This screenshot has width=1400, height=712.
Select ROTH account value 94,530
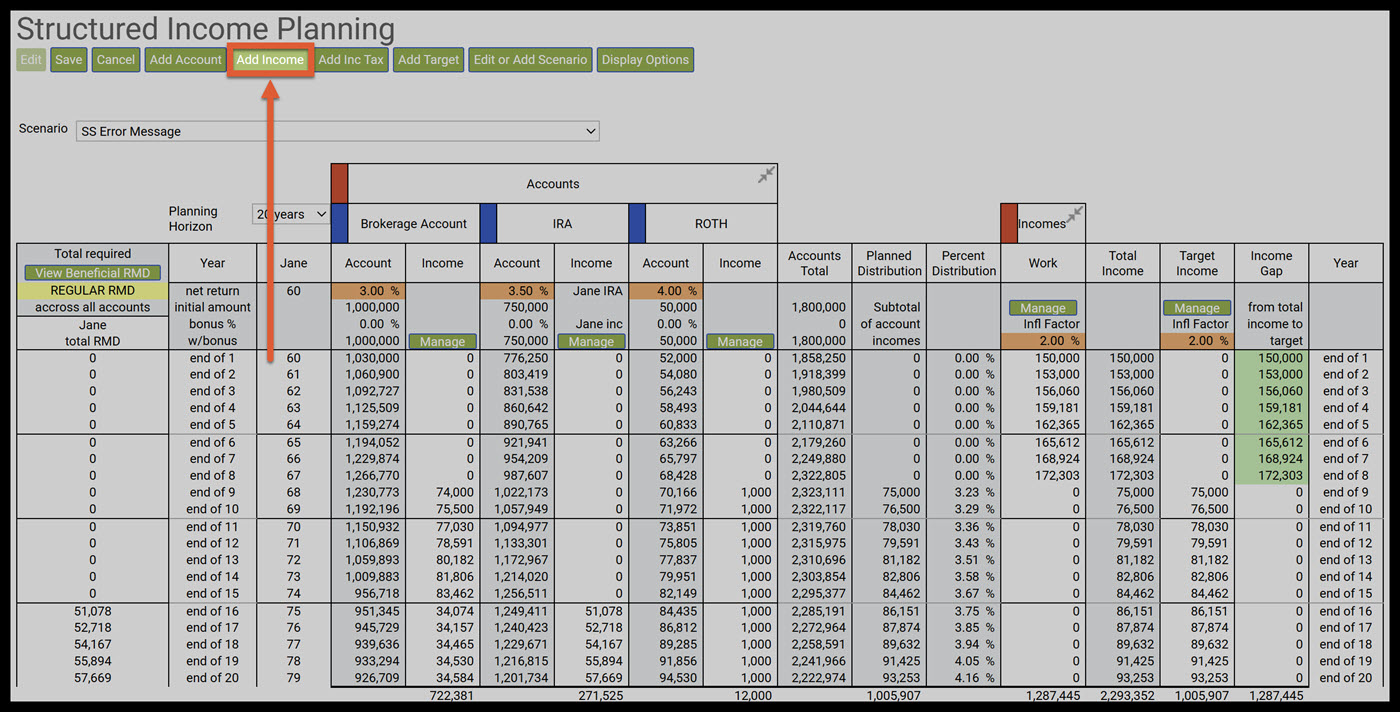[678, 678]
